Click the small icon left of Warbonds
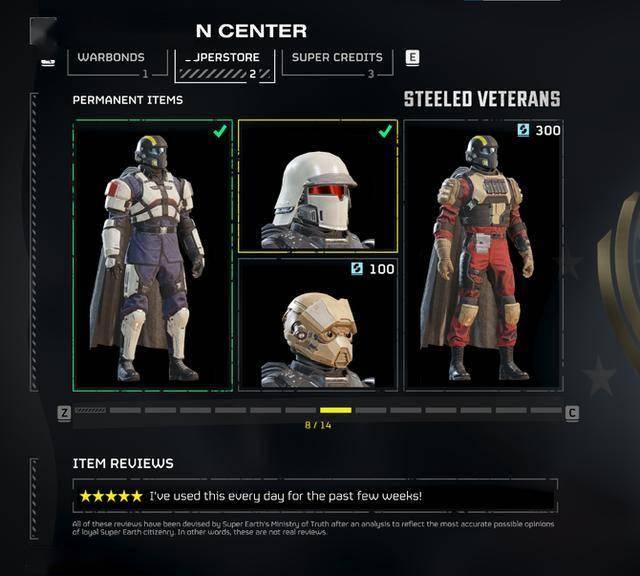 (x=48, y=62)
